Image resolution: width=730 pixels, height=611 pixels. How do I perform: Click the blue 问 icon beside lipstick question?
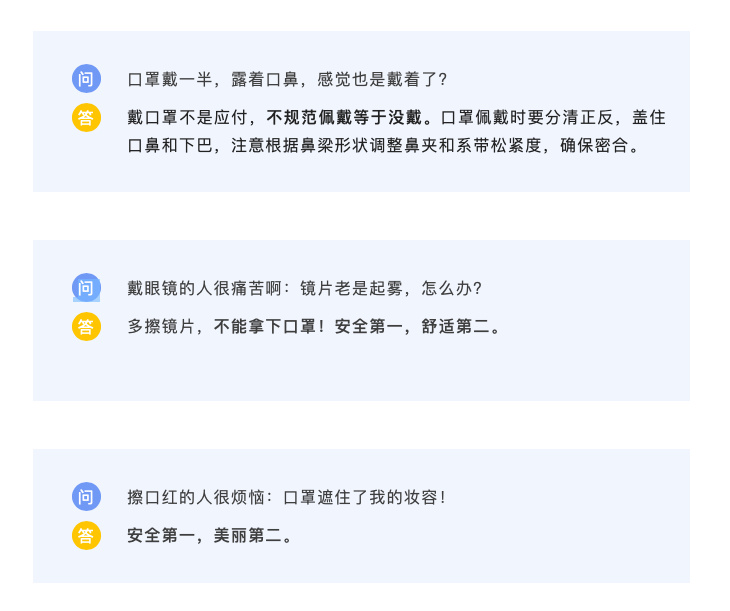86,496
